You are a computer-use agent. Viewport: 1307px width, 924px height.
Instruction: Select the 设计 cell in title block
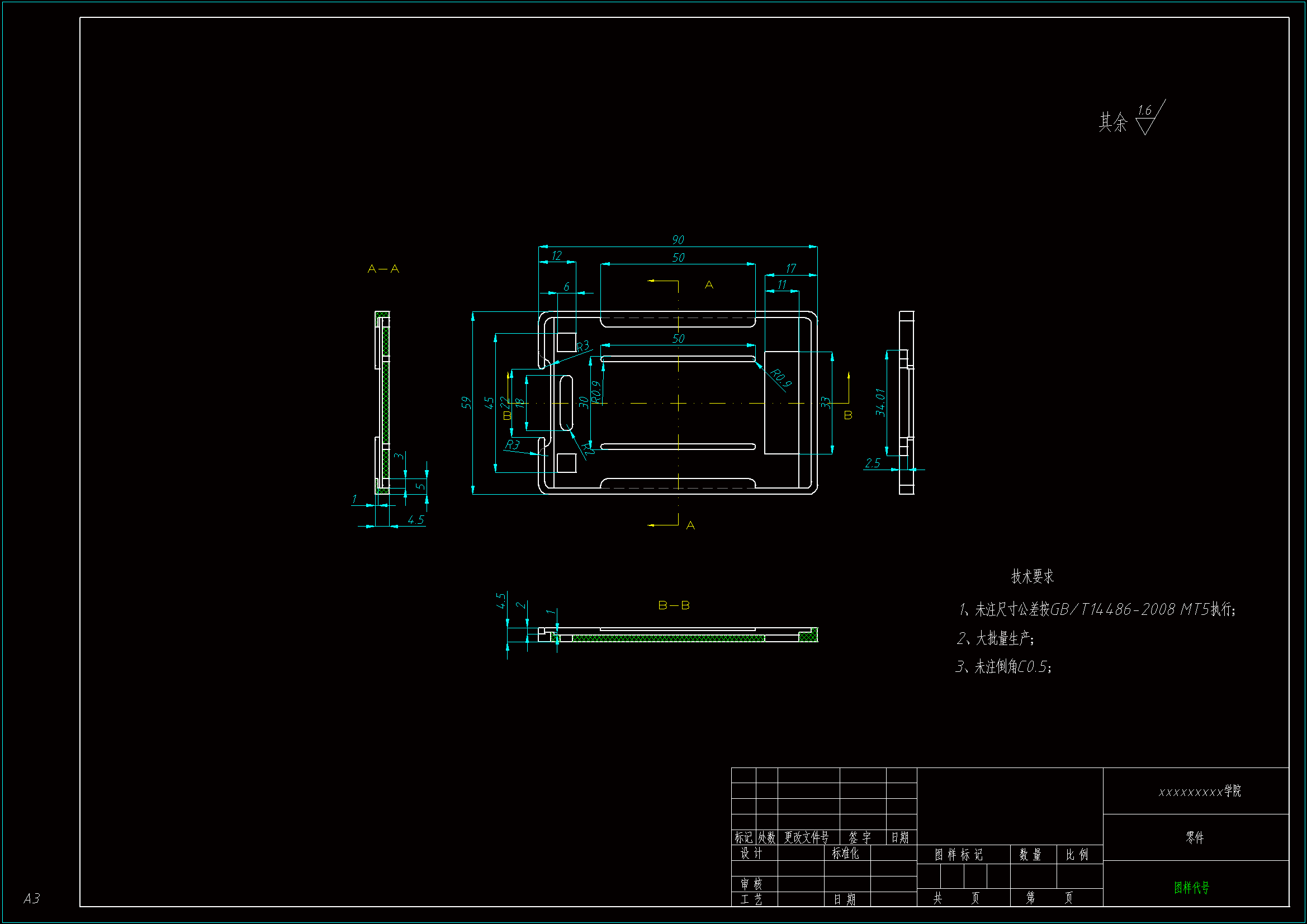pos(751,853)
